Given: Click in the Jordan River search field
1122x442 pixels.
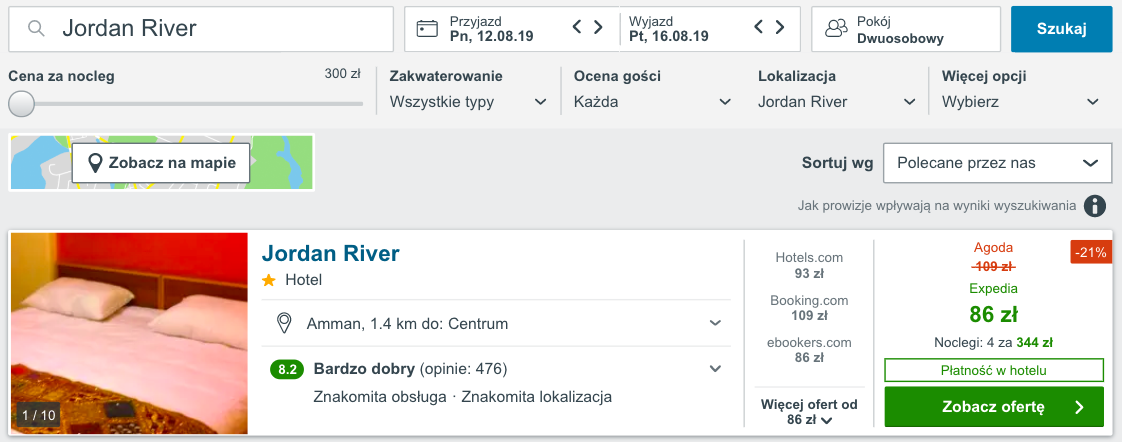Looking at the screenshot, I should 201,29.
